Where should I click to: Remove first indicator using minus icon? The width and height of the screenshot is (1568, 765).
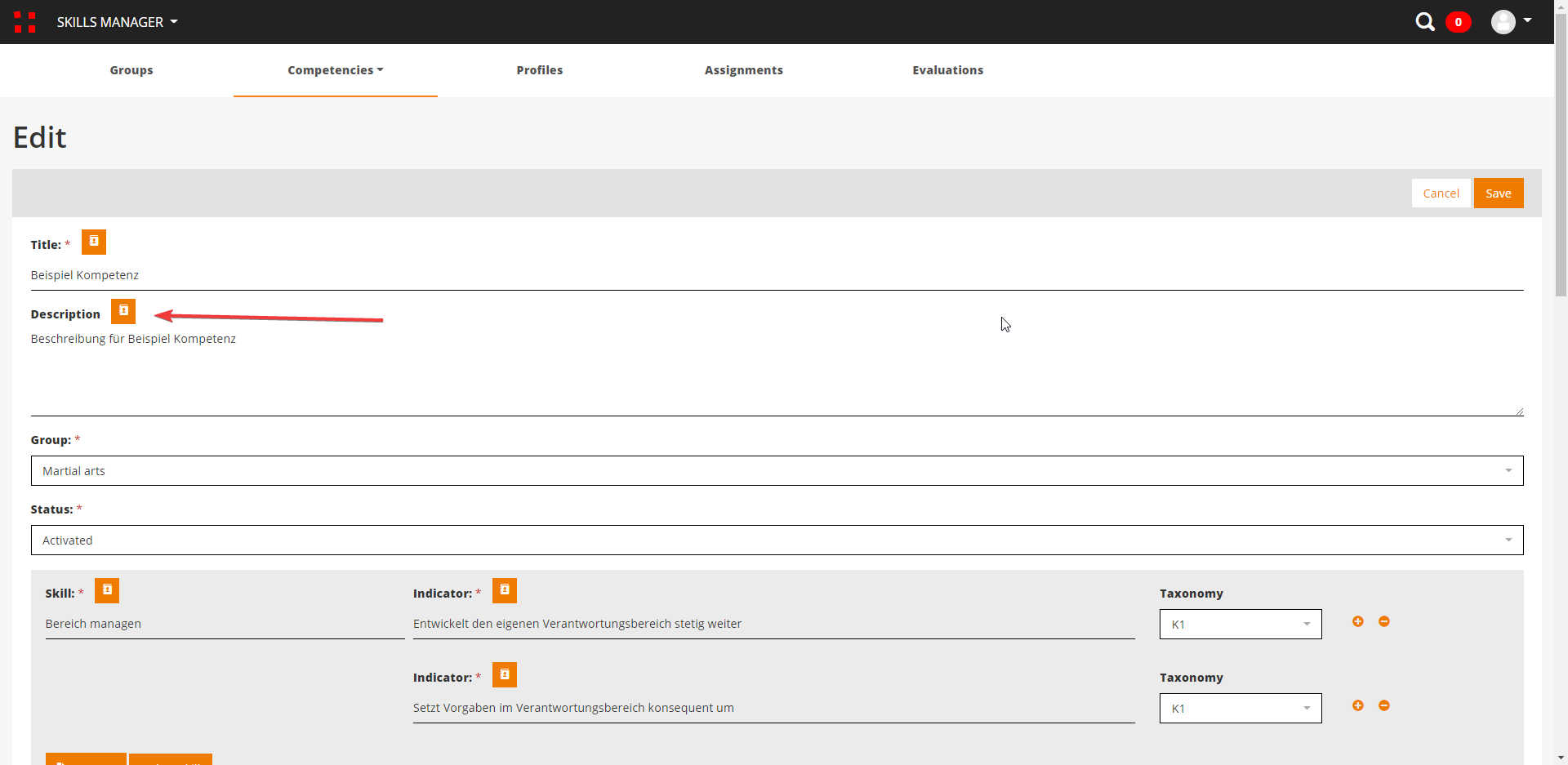coord(1384,622)
